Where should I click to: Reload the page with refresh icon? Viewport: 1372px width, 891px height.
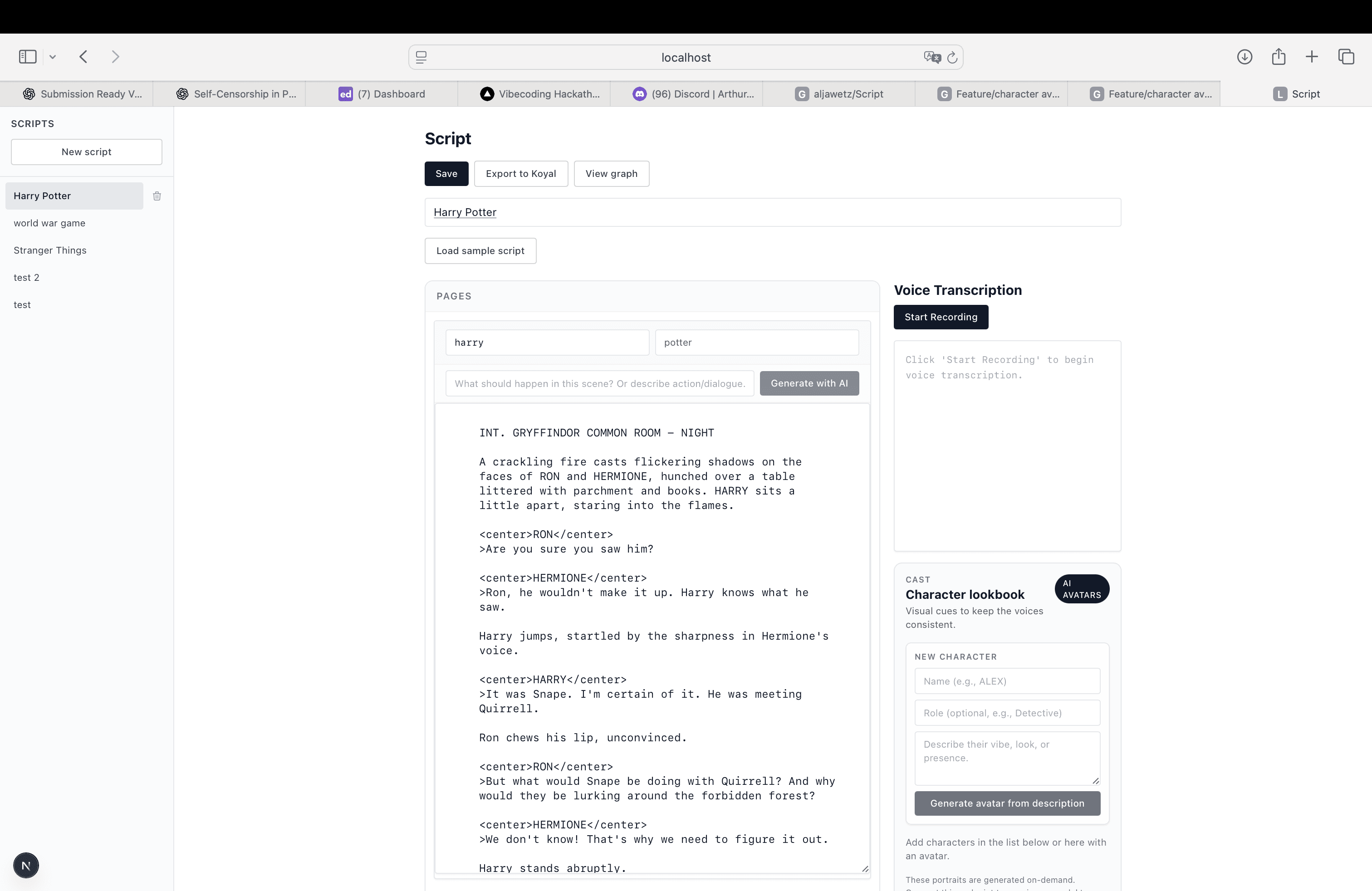(x=952, y=57)
